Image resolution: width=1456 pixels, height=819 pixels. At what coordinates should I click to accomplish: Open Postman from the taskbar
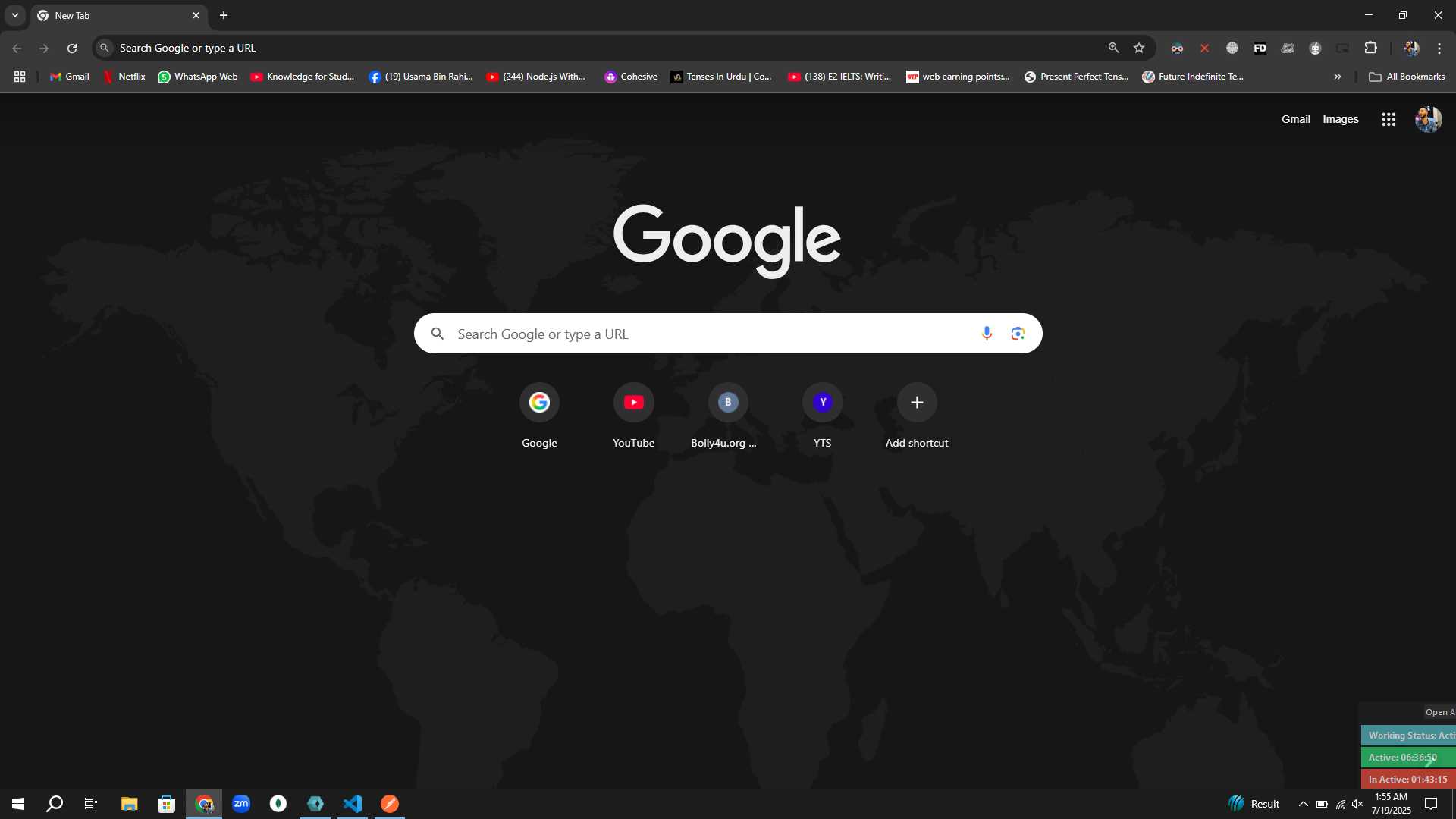(390, 803)
